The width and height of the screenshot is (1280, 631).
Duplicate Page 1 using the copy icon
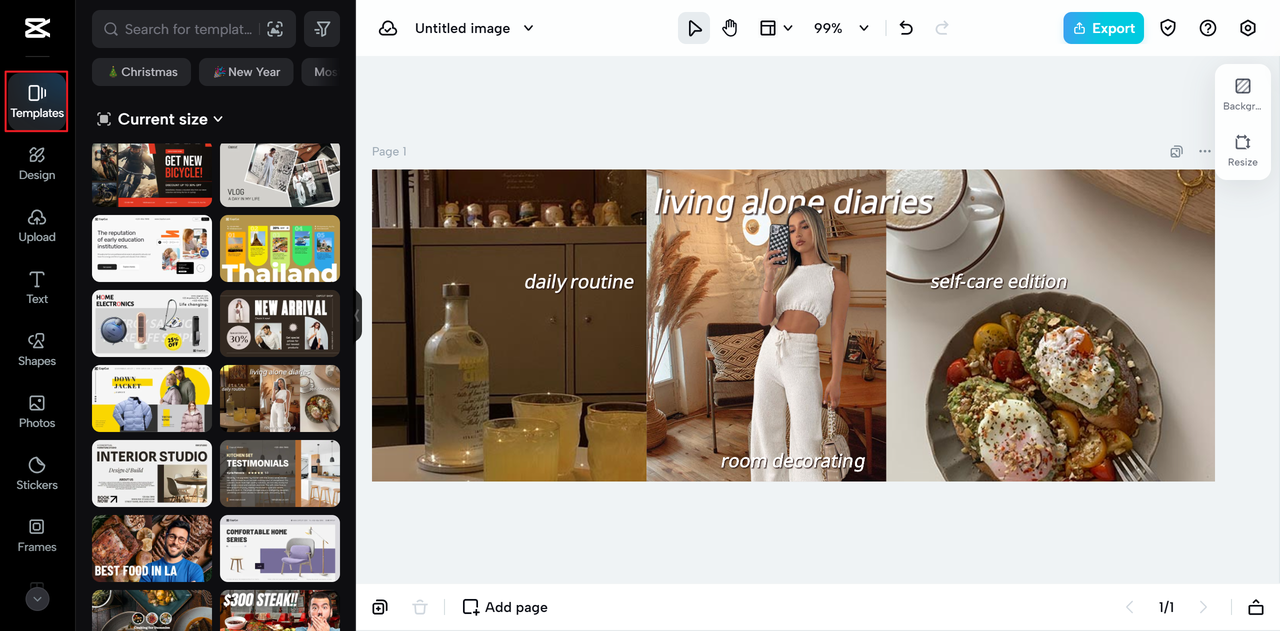coord(1177,152)
